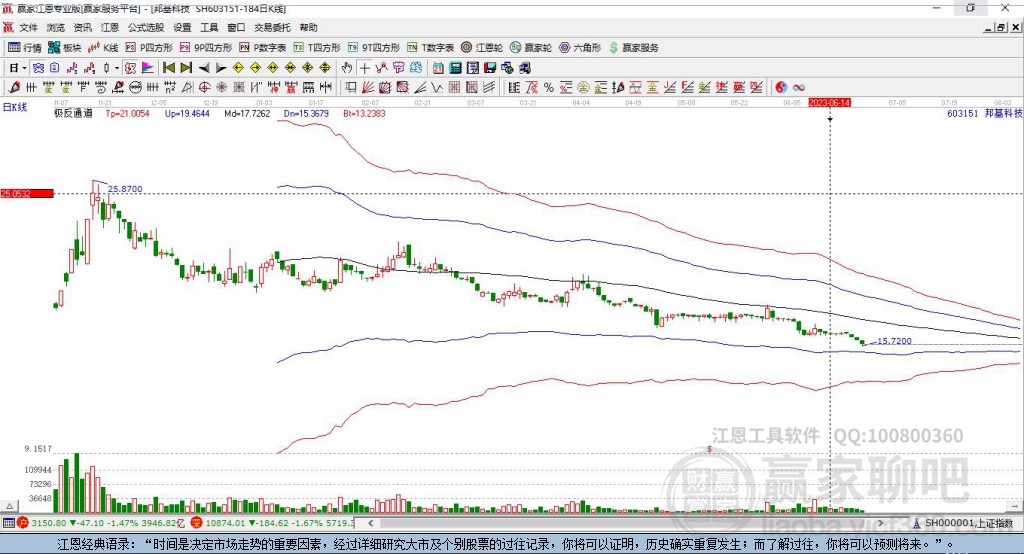
Task: Open the 资讯 menu
Action: (82, 27)
